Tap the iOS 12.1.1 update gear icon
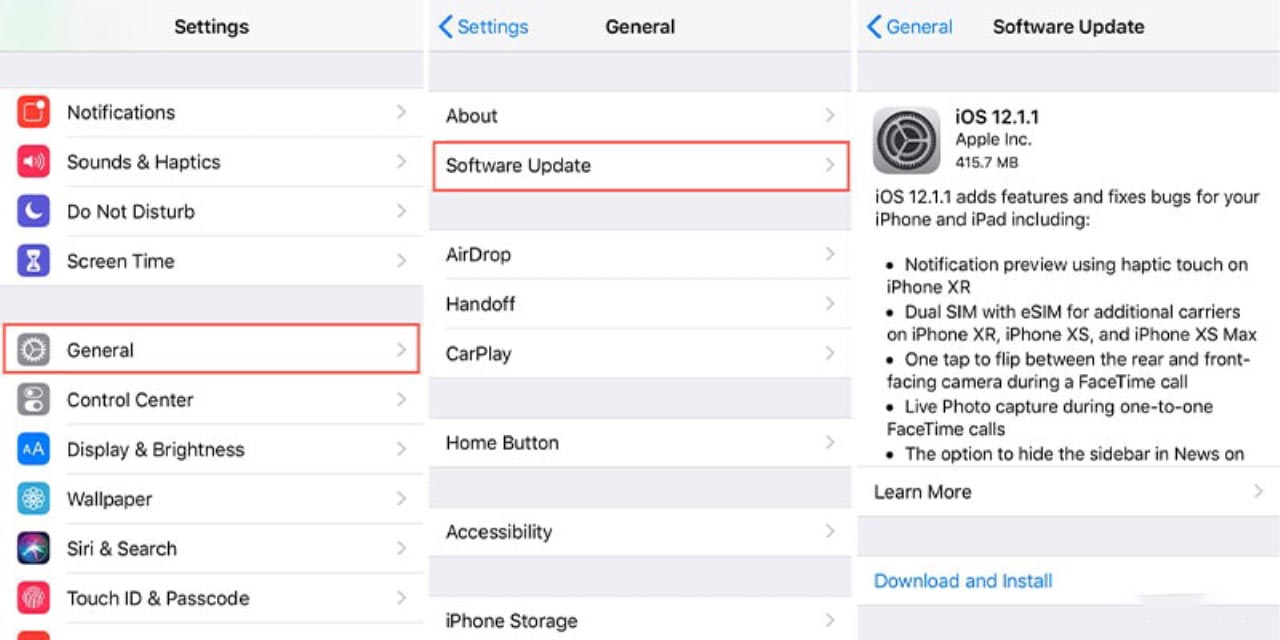1280x640 pixels. 907,141
